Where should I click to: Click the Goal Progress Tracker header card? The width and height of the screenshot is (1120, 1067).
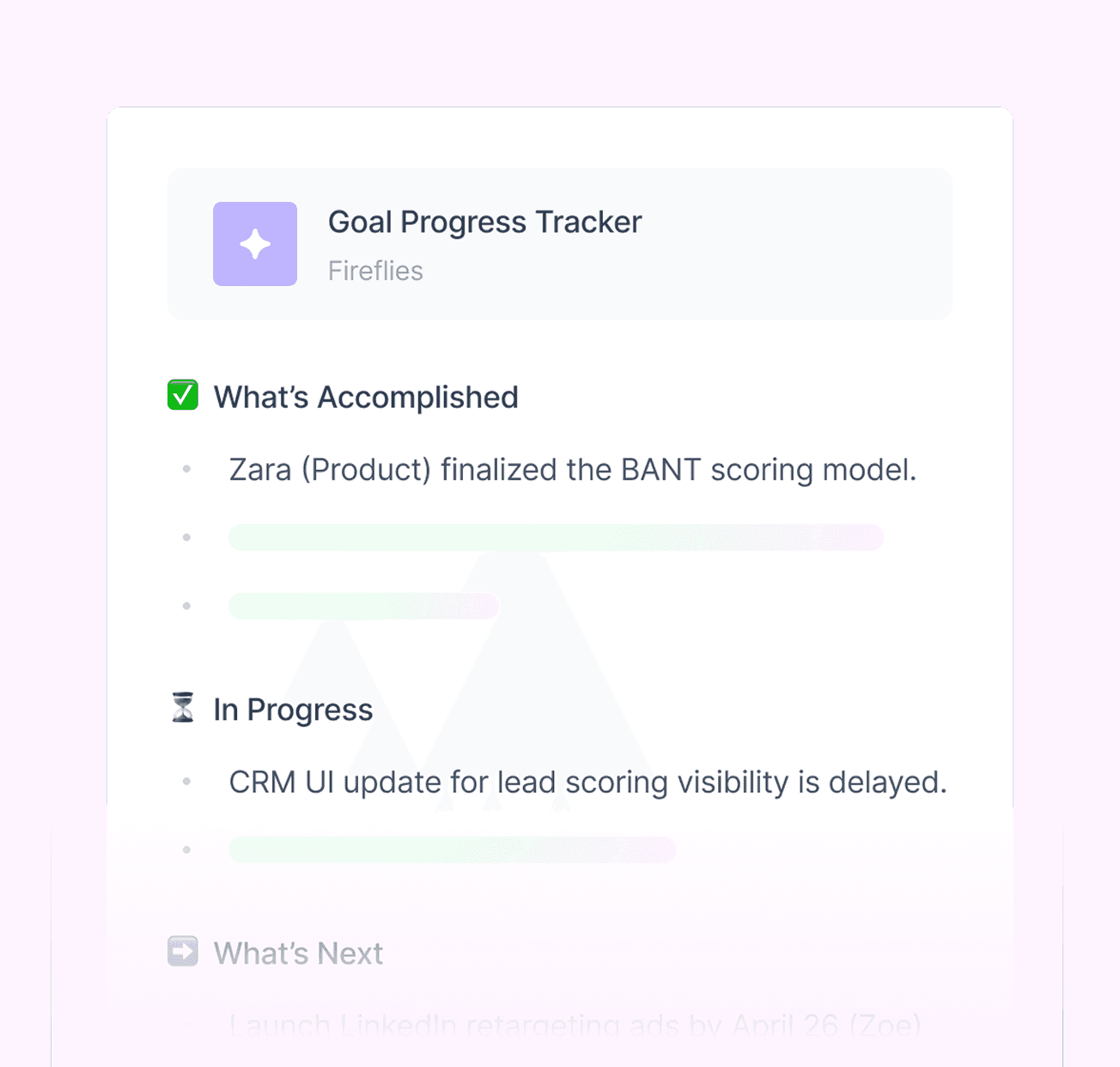(x=560, y=244)
